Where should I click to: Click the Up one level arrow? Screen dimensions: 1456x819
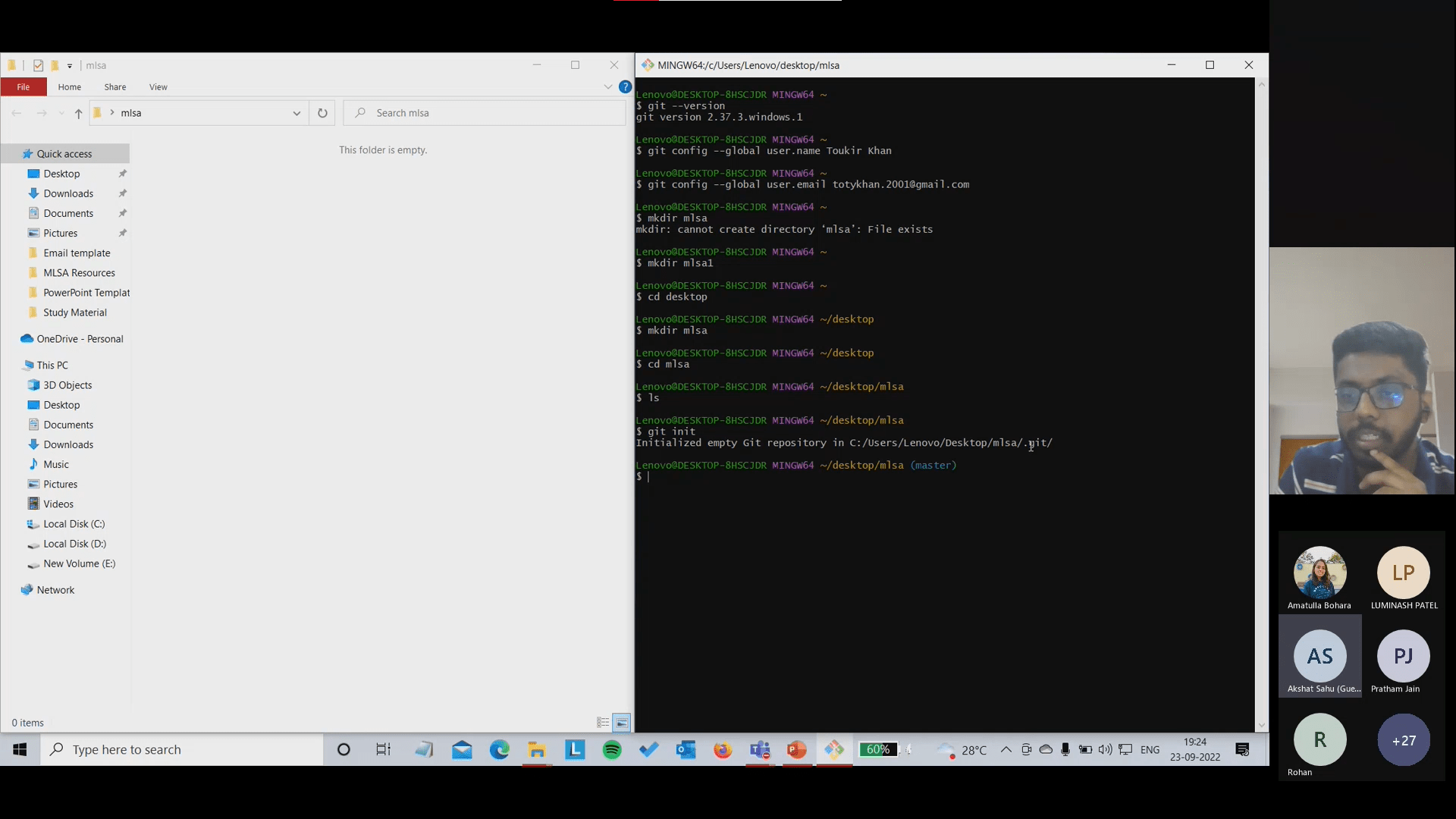tap(78, 113)
